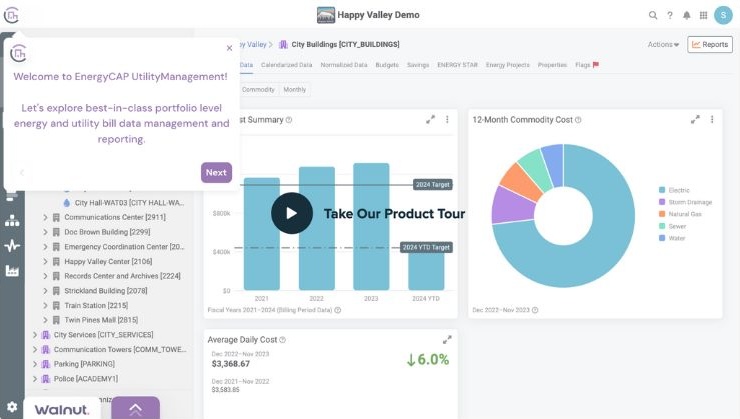Viewport: 740px width, 419px height.
Task: Open the Actions dropdown
Action: coord(663,45)
